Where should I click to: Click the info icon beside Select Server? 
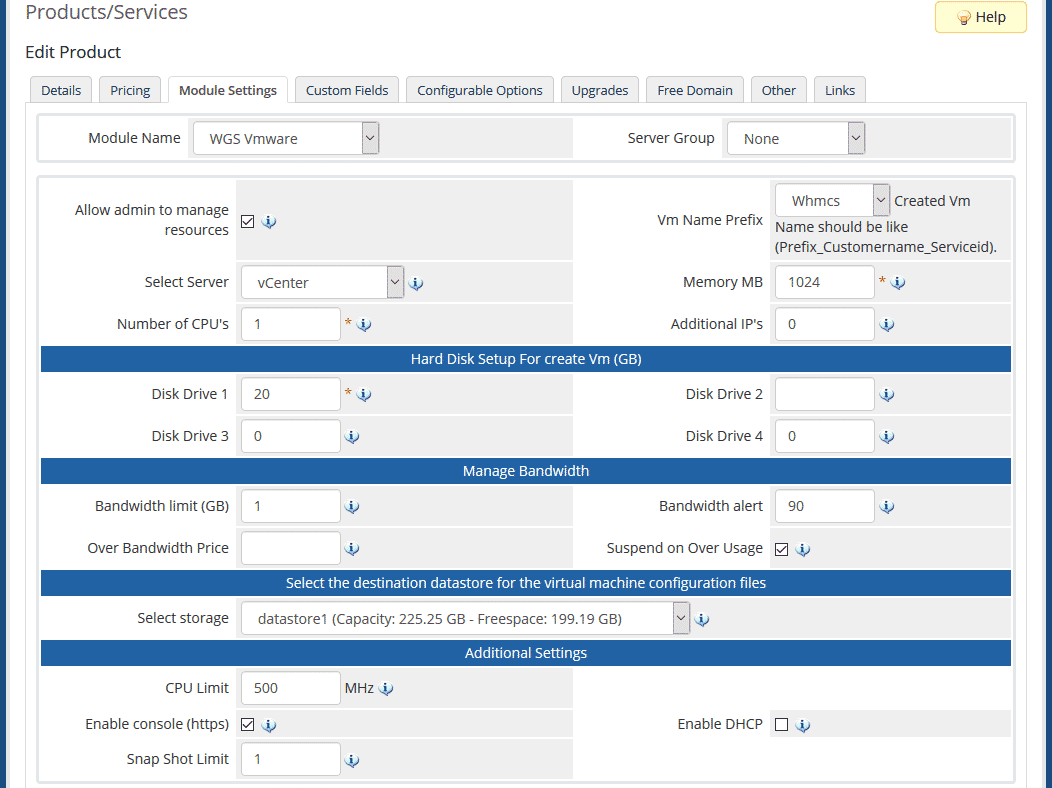[415, 283]
